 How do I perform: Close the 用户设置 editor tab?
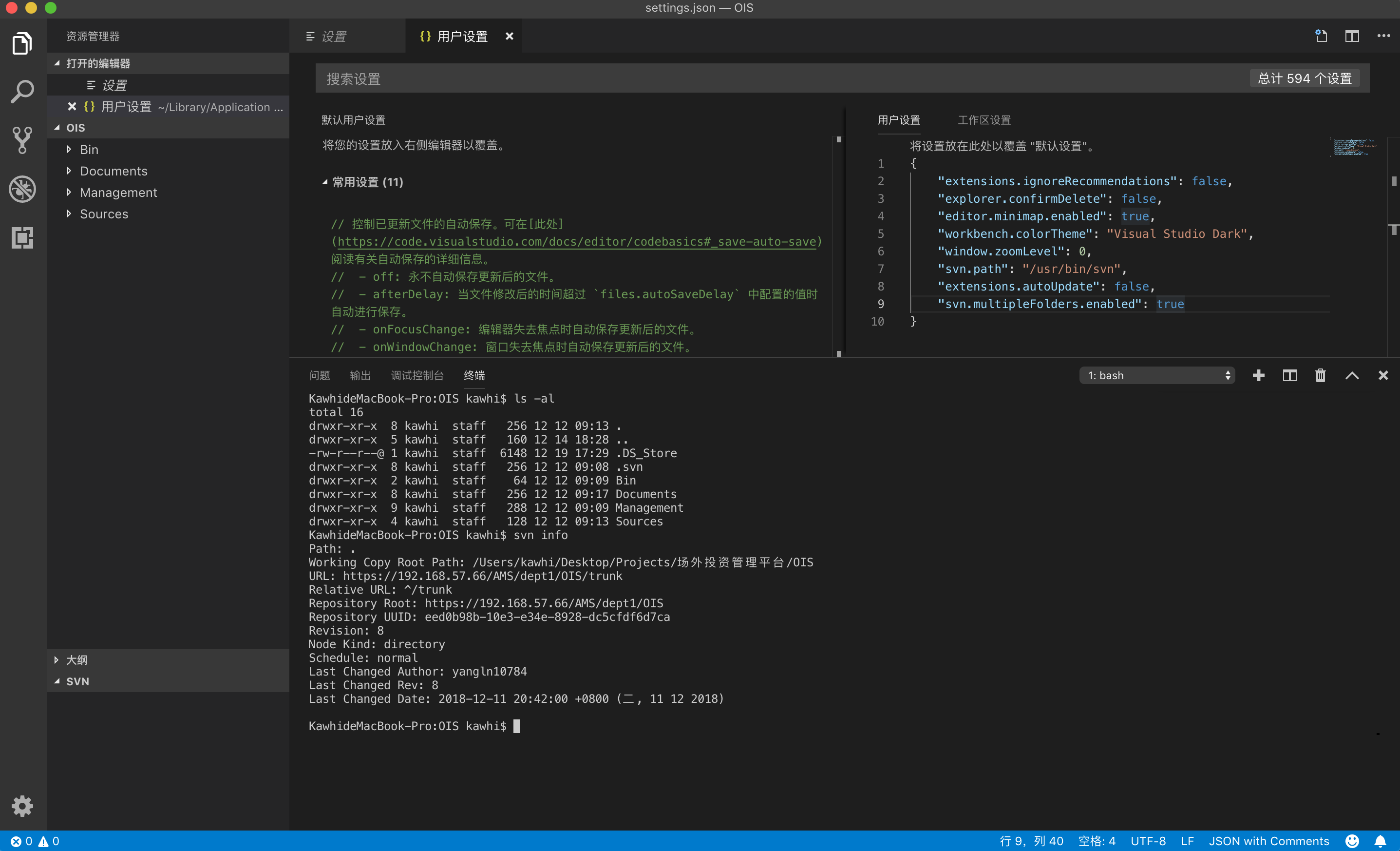click(x=509, y=36)
